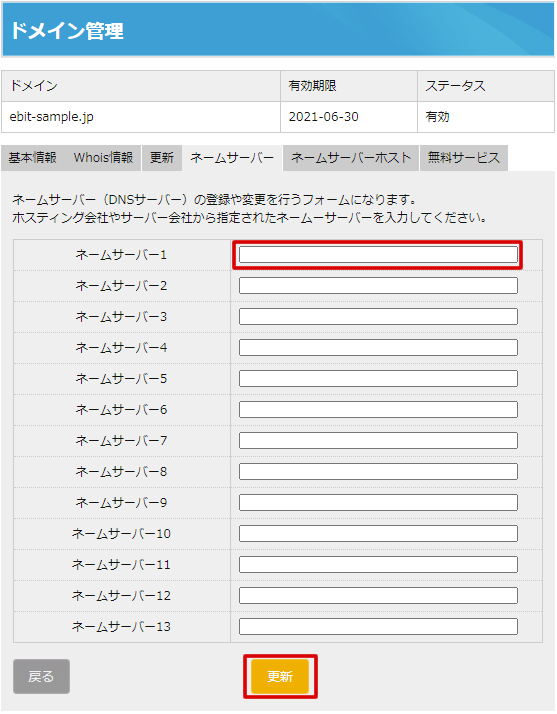Select the ネームサーバー tab

[x=232, y=158]
